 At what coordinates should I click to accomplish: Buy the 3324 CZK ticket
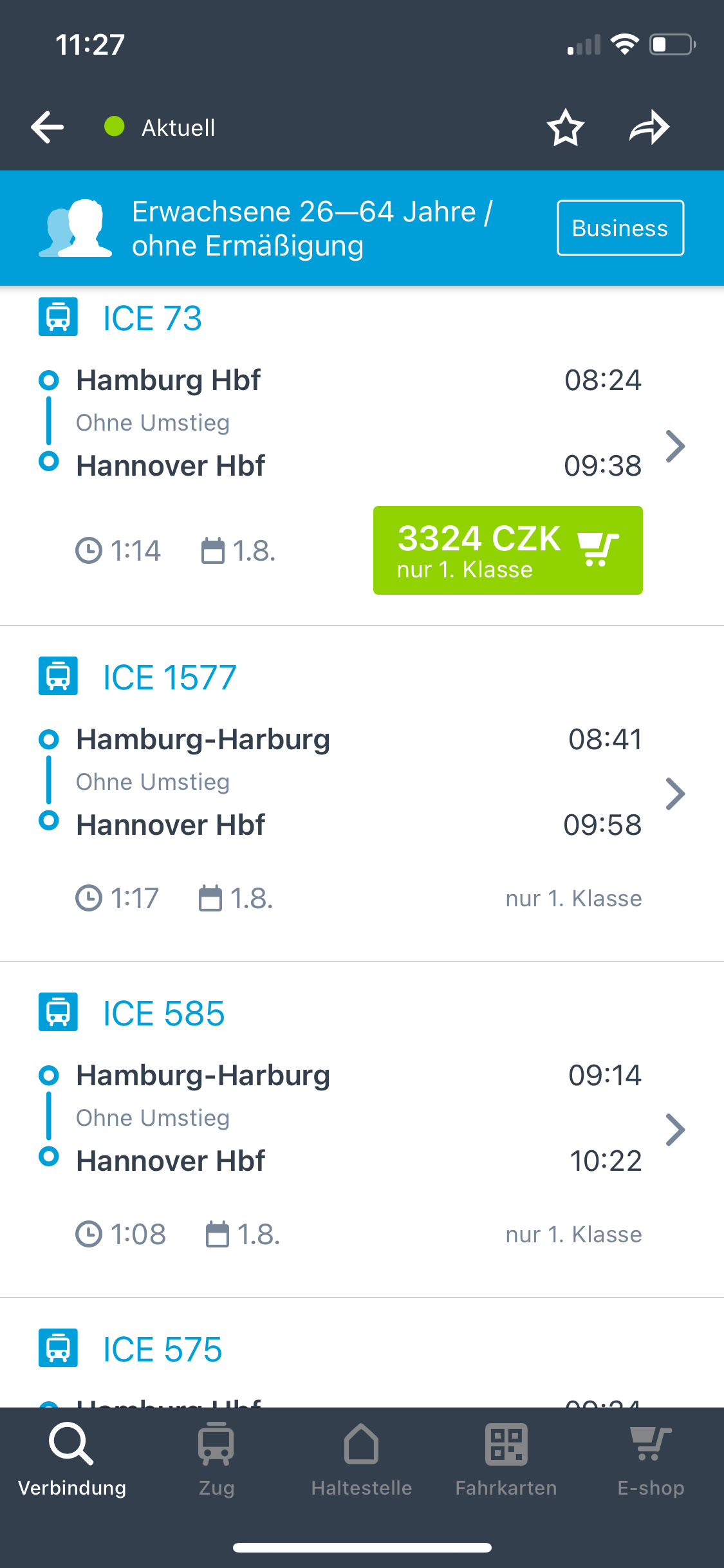(x=508, y=550)
